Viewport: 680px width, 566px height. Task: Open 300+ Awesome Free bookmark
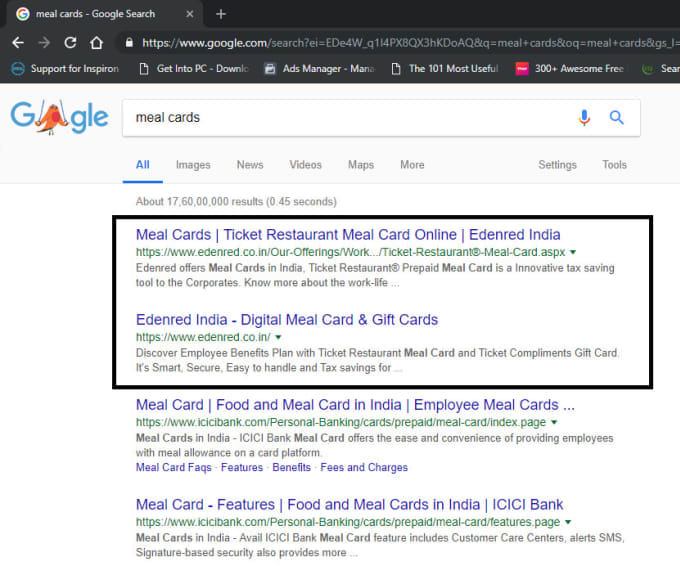(x=570, y=69)
